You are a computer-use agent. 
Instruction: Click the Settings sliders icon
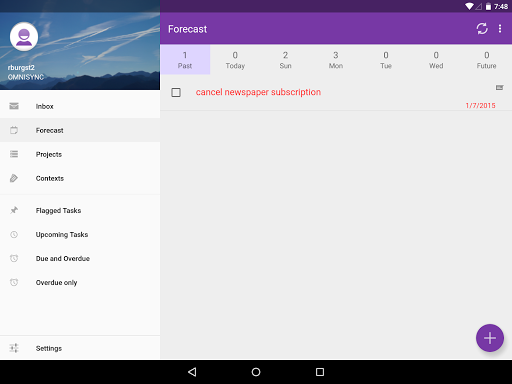click(x=14, y=348)
